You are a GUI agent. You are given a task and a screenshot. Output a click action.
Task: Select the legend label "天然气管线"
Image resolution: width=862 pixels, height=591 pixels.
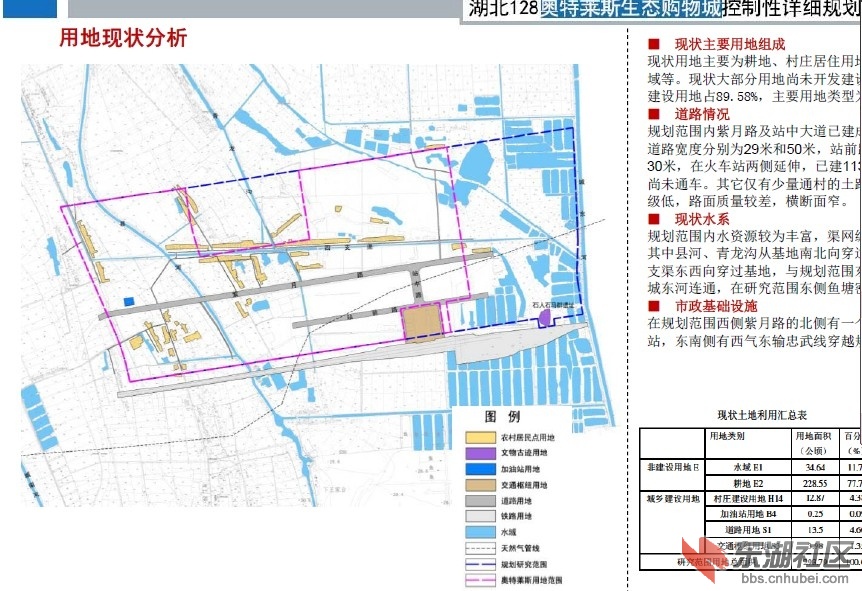click(x=520, y=548)
